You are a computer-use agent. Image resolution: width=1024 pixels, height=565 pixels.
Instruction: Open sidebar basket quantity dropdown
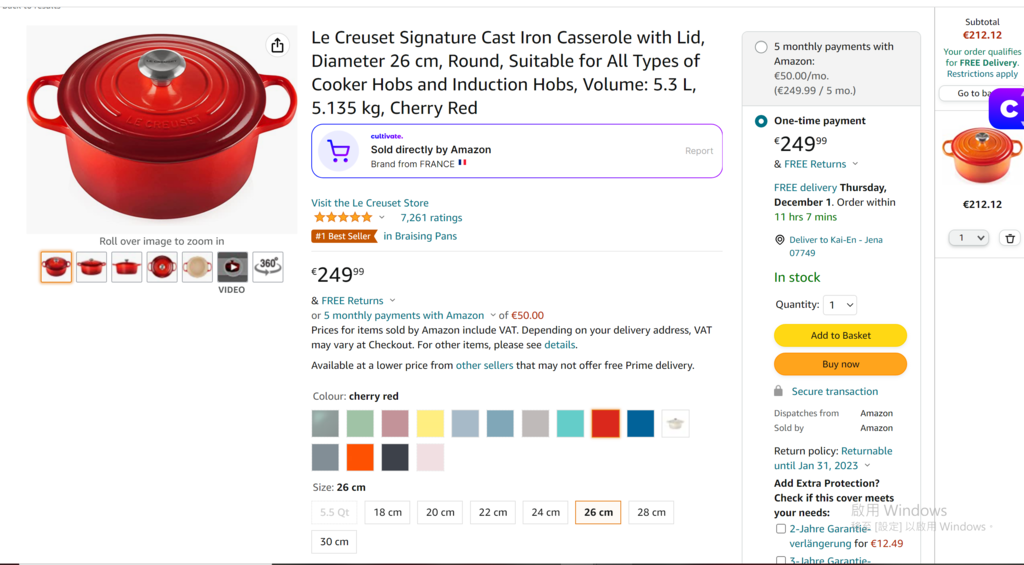[968, 238]
